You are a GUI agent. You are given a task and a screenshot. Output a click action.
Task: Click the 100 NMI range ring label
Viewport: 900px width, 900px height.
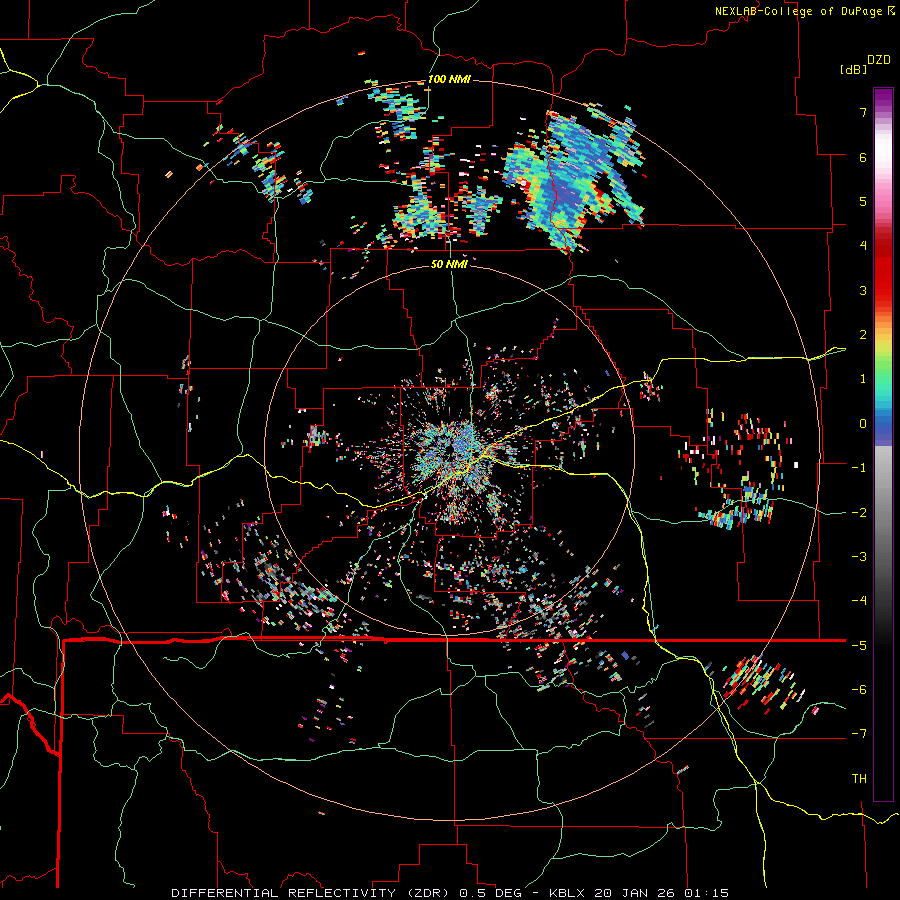tap(449, 79)
